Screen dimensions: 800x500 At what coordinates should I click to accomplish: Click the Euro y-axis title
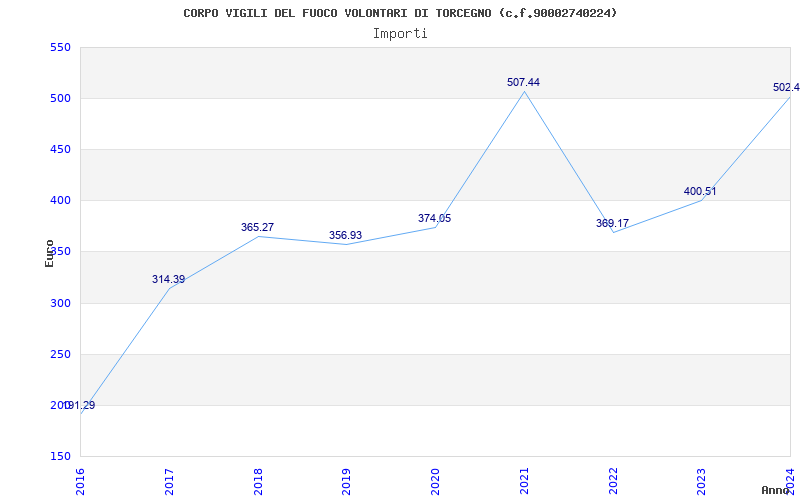(x=49, y=253)
